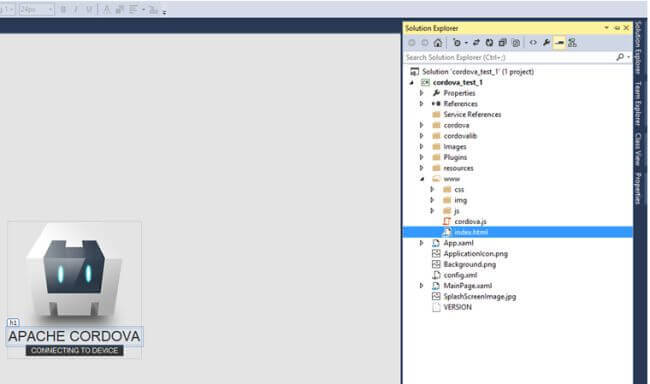
Task: Click the Plugins folder label
Action: (x=455, y=158)
